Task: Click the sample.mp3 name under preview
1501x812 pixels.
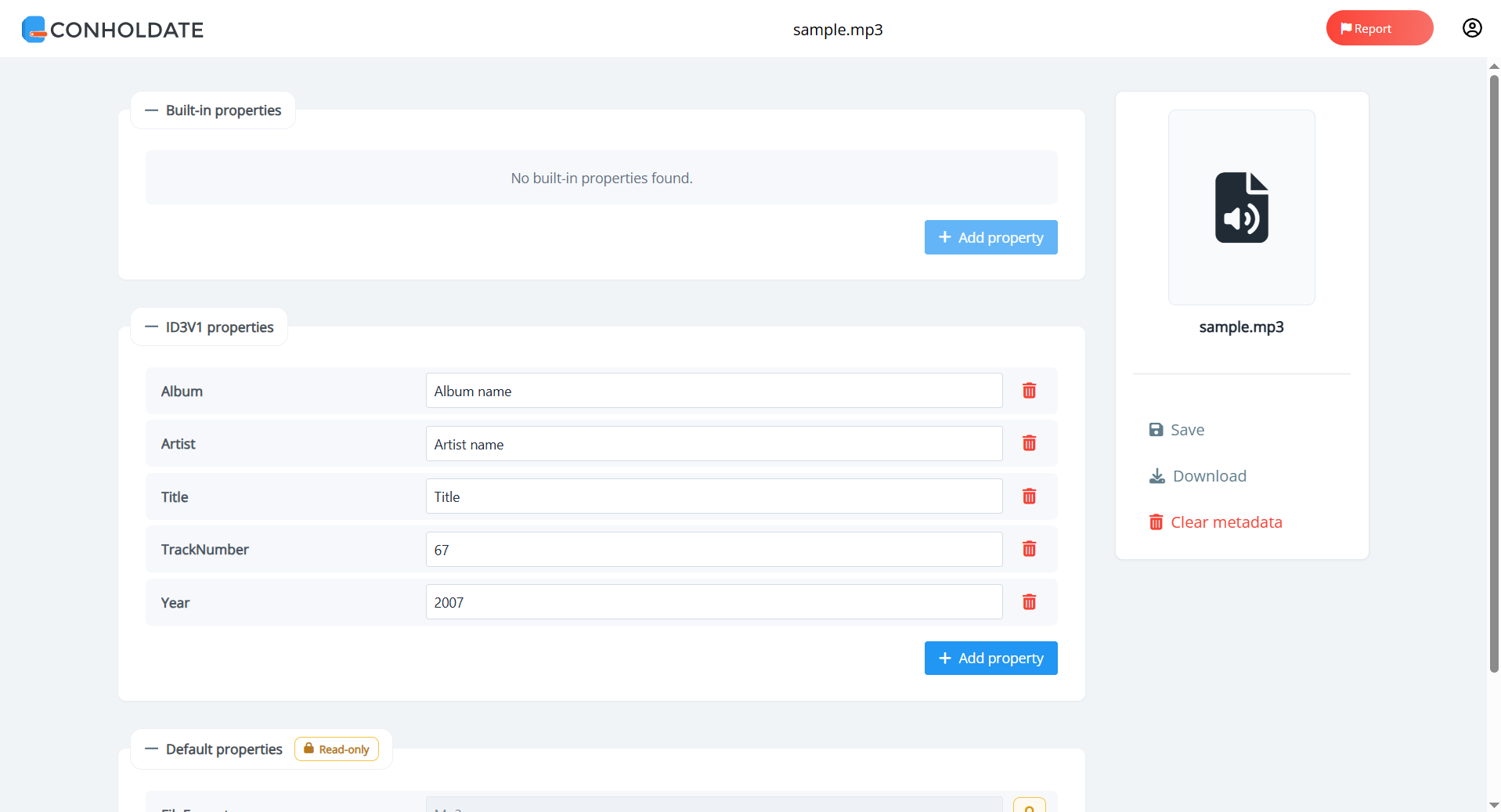Action: pyautogui.click(x=1241, y=327)
